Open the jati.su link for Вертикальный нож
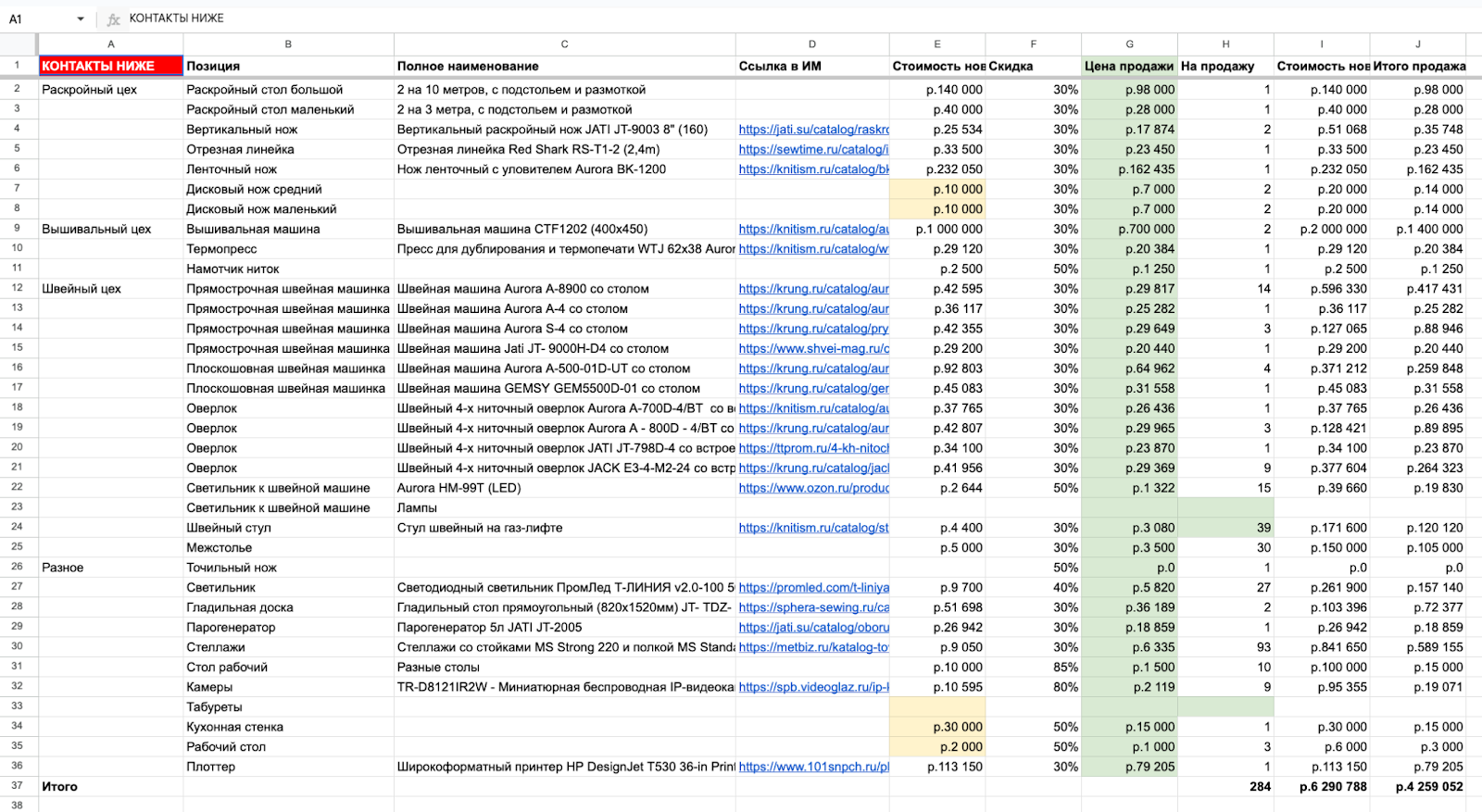 pos(813,130)
